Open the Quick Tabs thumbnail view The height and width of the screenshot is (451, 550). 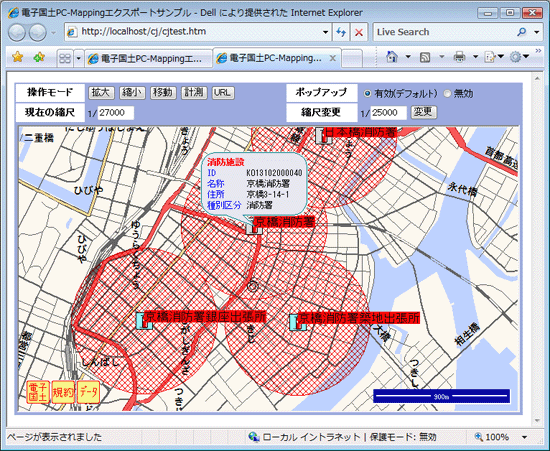pos(65,58)
